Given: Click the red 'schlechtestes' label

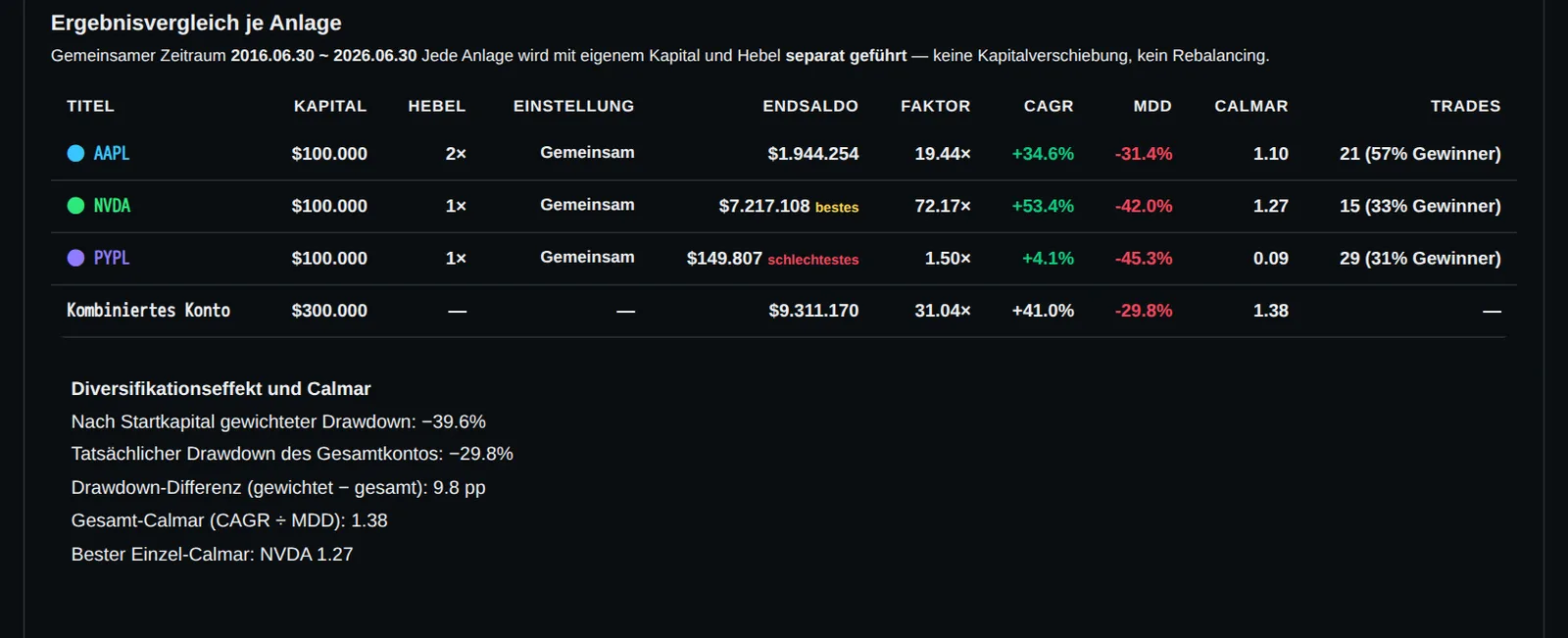Looking at the screenshot, I should click(x=813, y=260).
